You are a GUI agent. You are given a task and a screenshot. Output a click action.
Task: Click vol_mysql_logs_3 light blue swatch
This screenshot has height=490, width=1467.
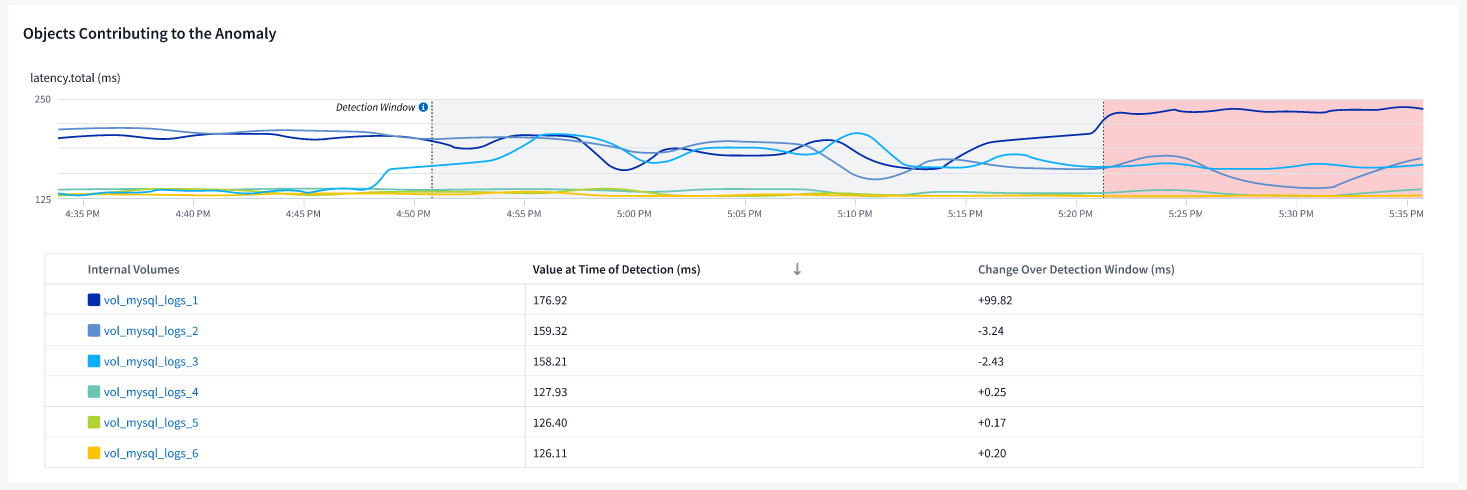[94, 361]
